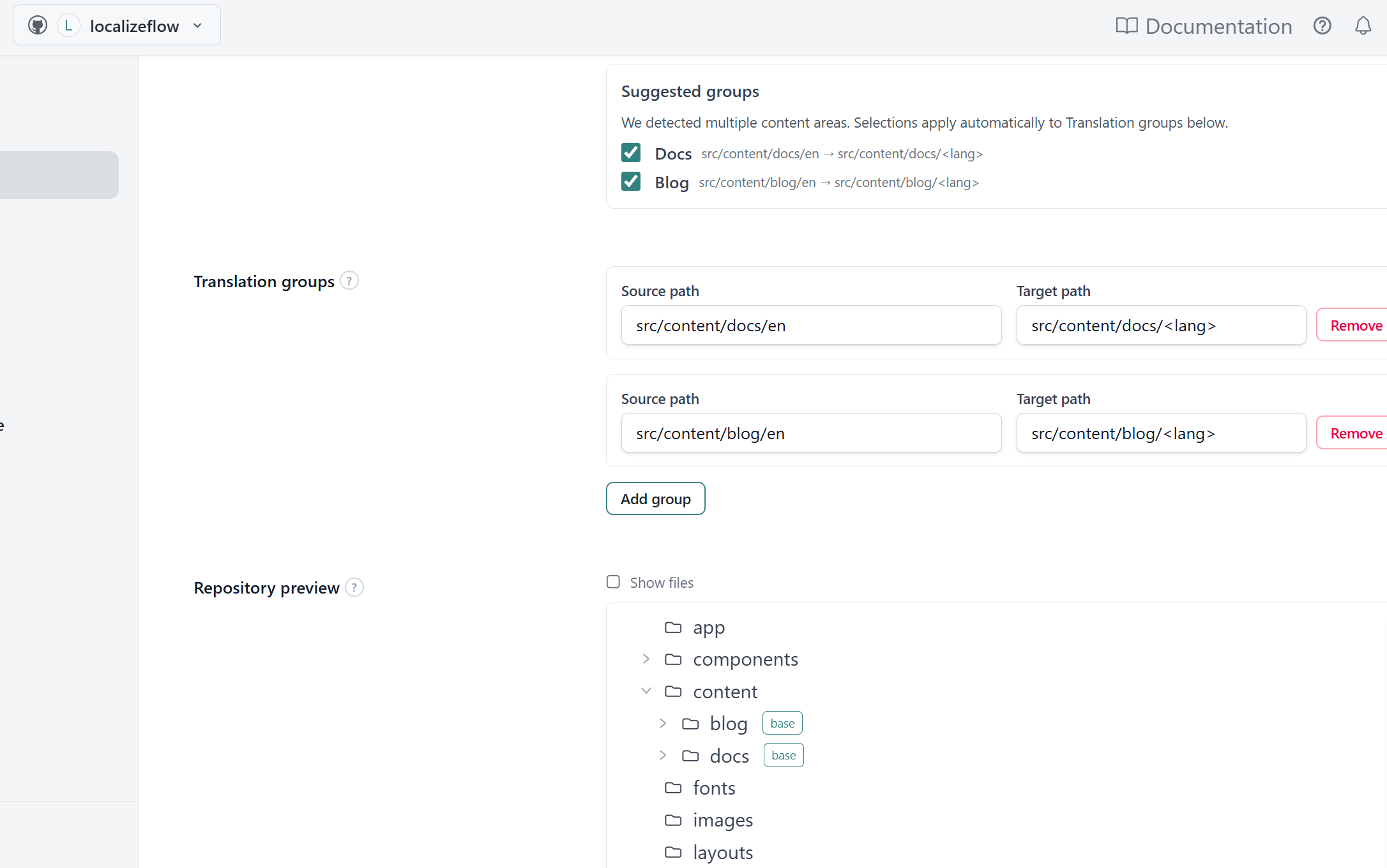Enable the Show files checkbox
The image size is (1387, 868).
pyautogui.click(x=613, y=582)
